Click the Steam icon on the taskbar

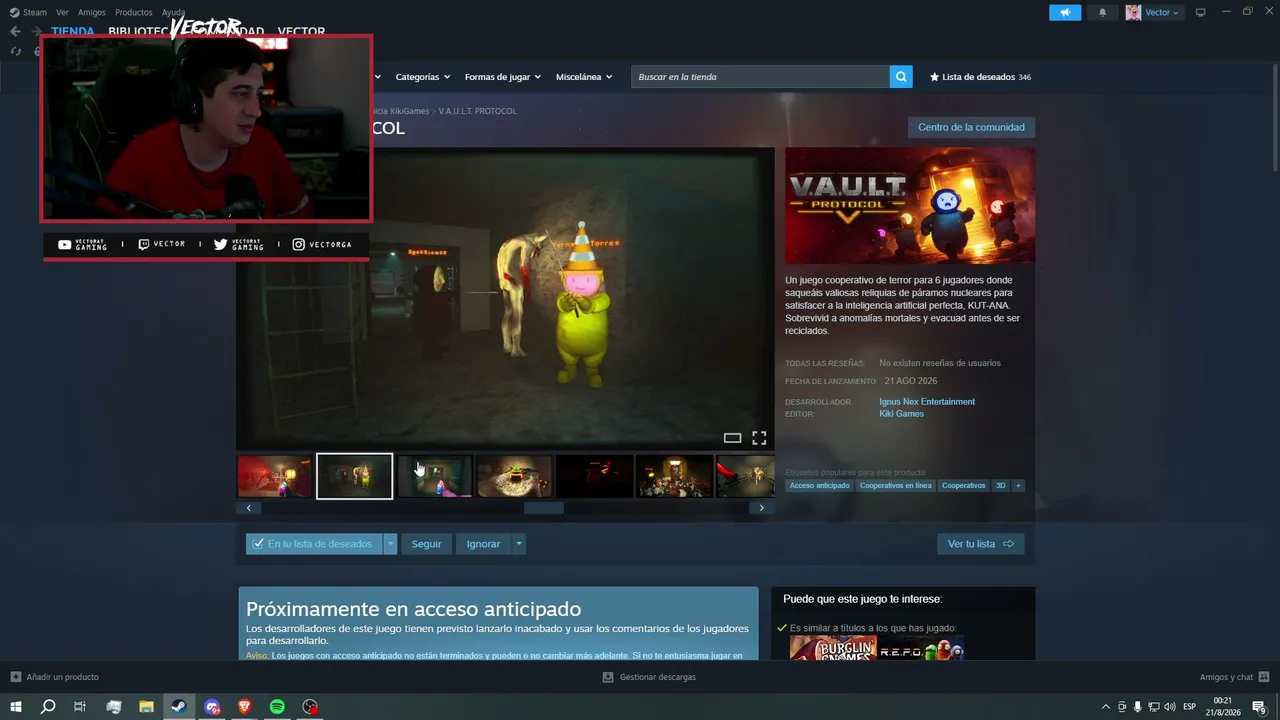point(179,707)
